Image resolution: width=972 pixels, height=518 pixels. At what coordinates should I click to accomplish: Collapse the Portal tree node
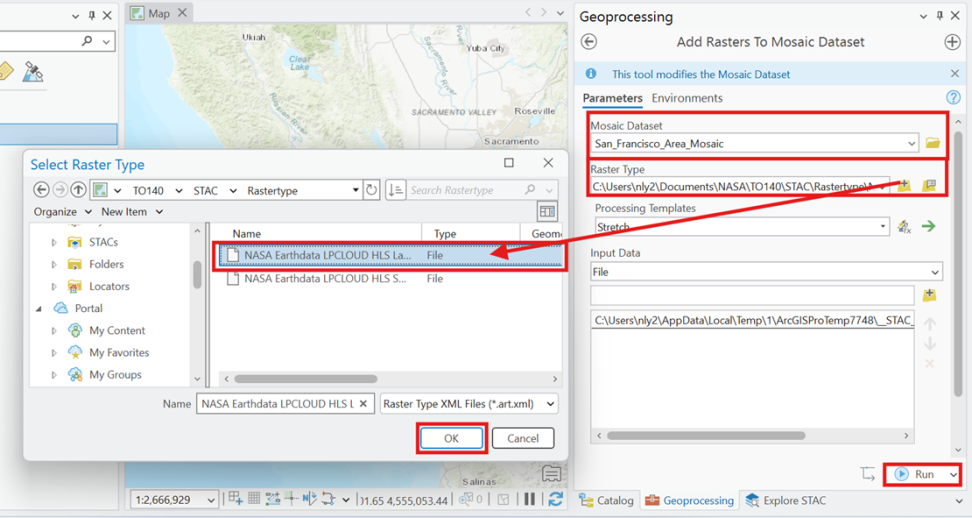pos(39,309)
